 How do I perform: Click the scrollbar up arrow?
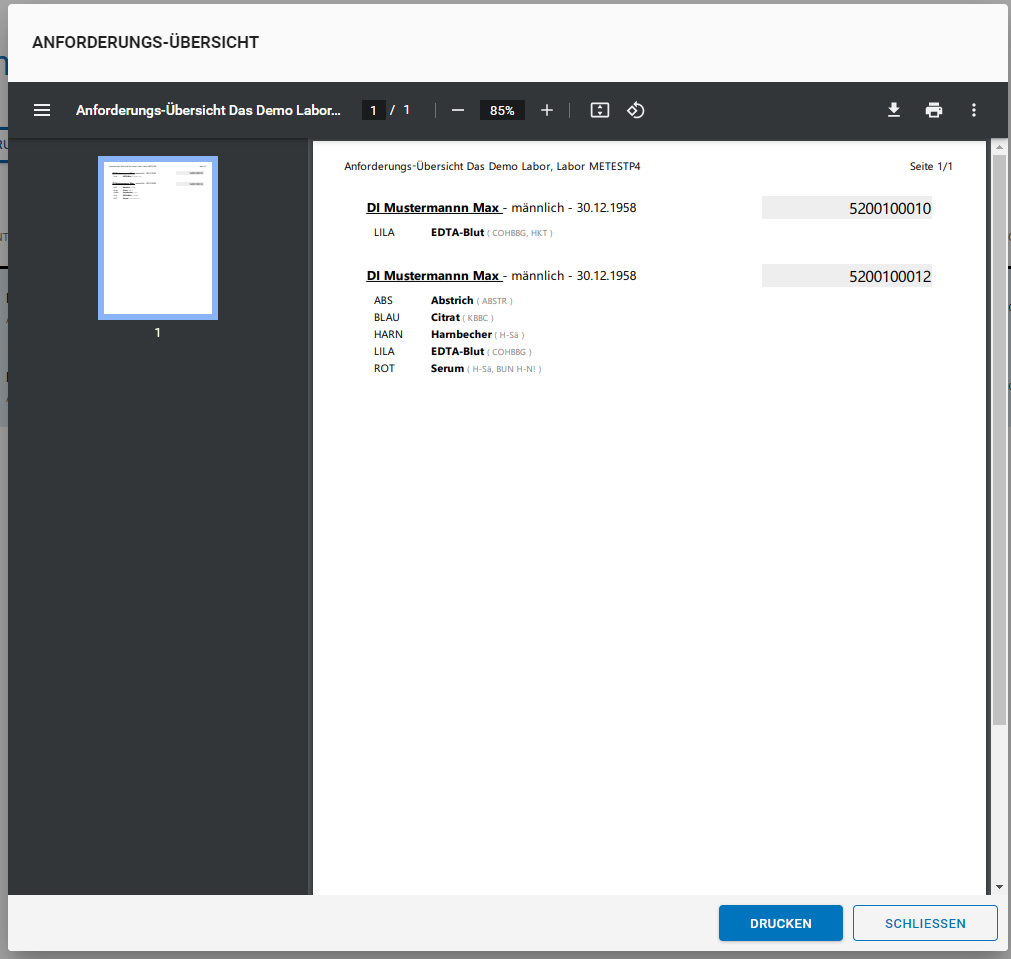[999, 148]
